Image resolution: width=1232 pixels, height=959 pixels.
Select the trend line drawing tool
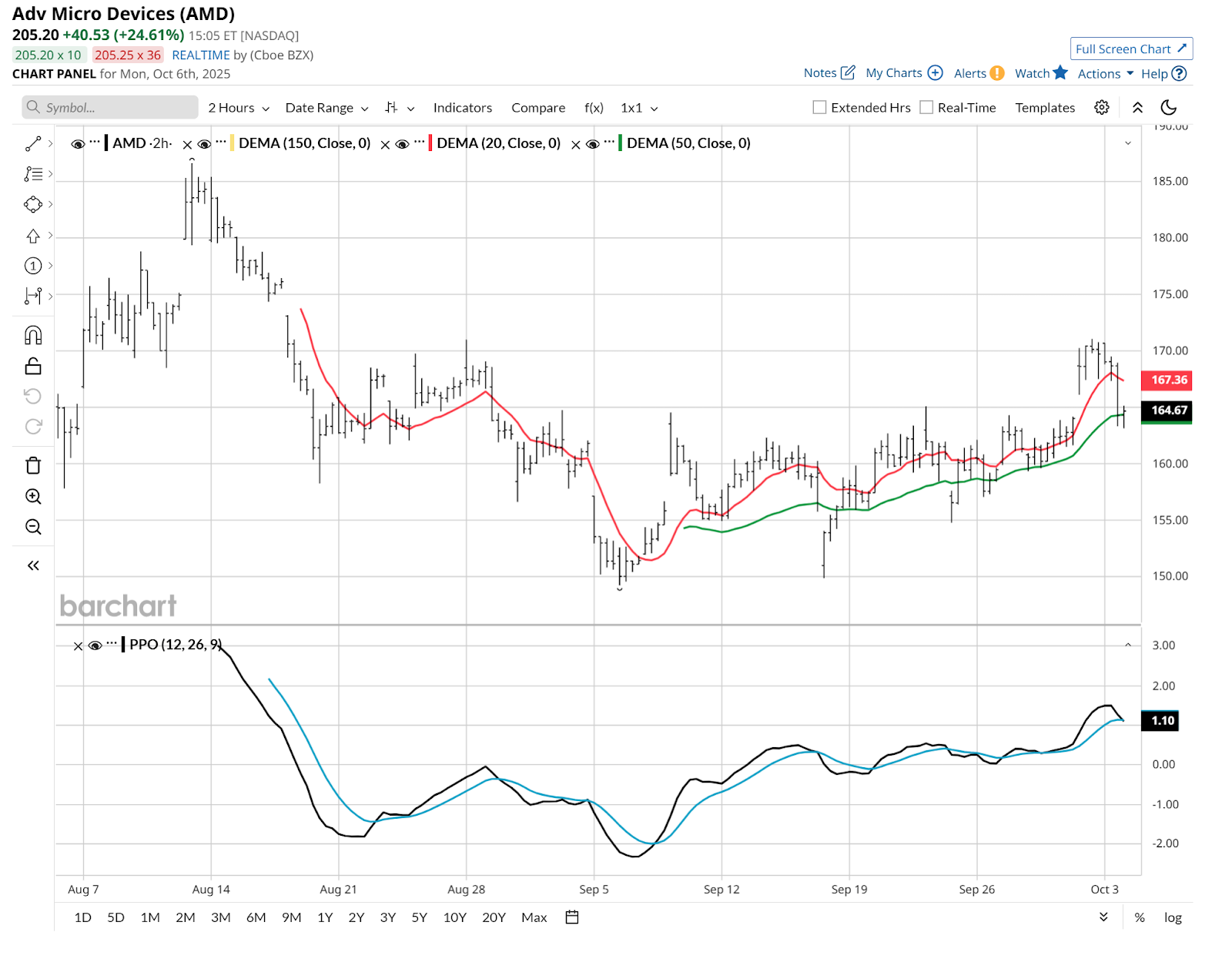pyautogui.click(x=33, y=144)
